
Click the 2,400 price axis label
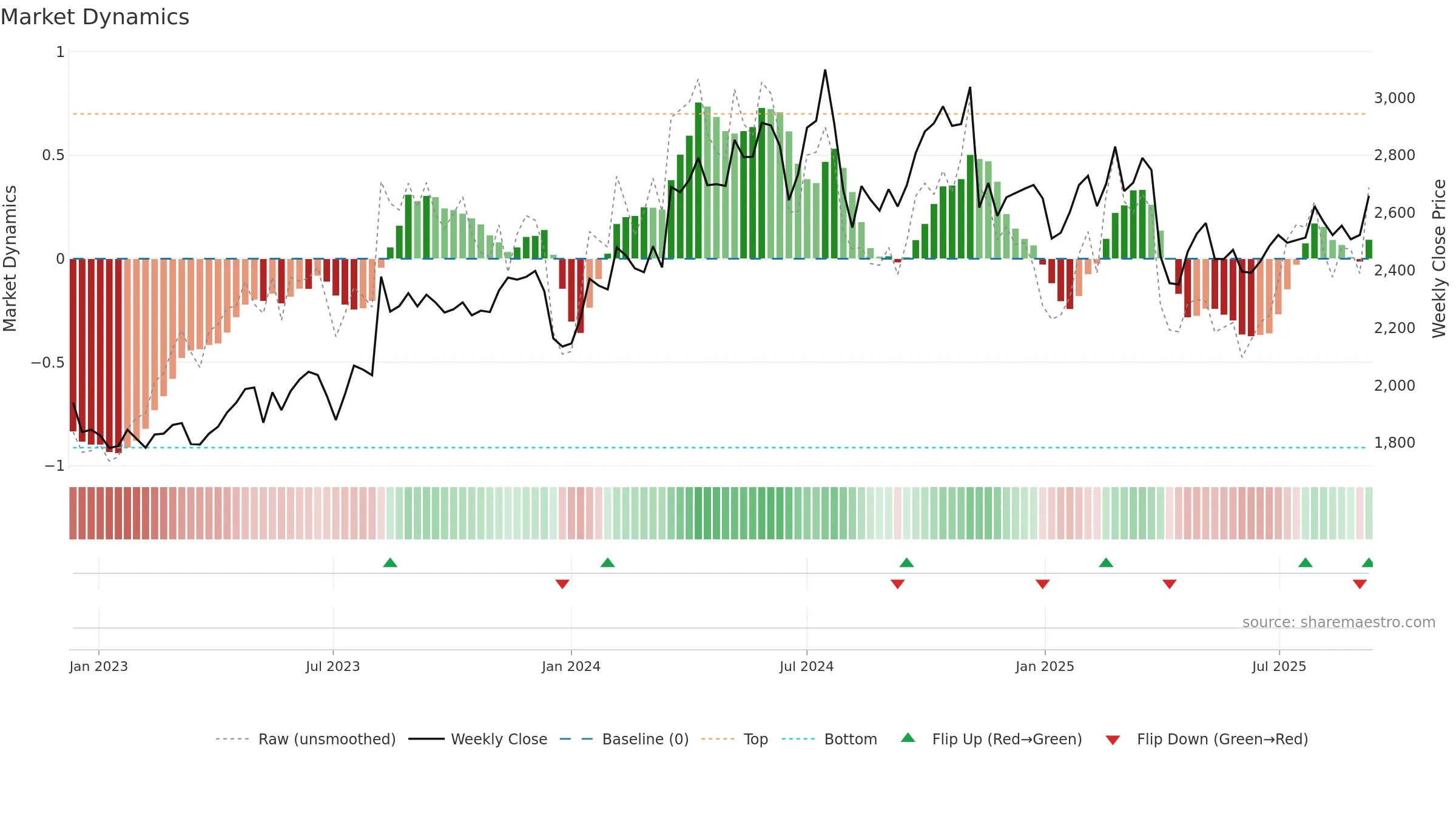1394,271
